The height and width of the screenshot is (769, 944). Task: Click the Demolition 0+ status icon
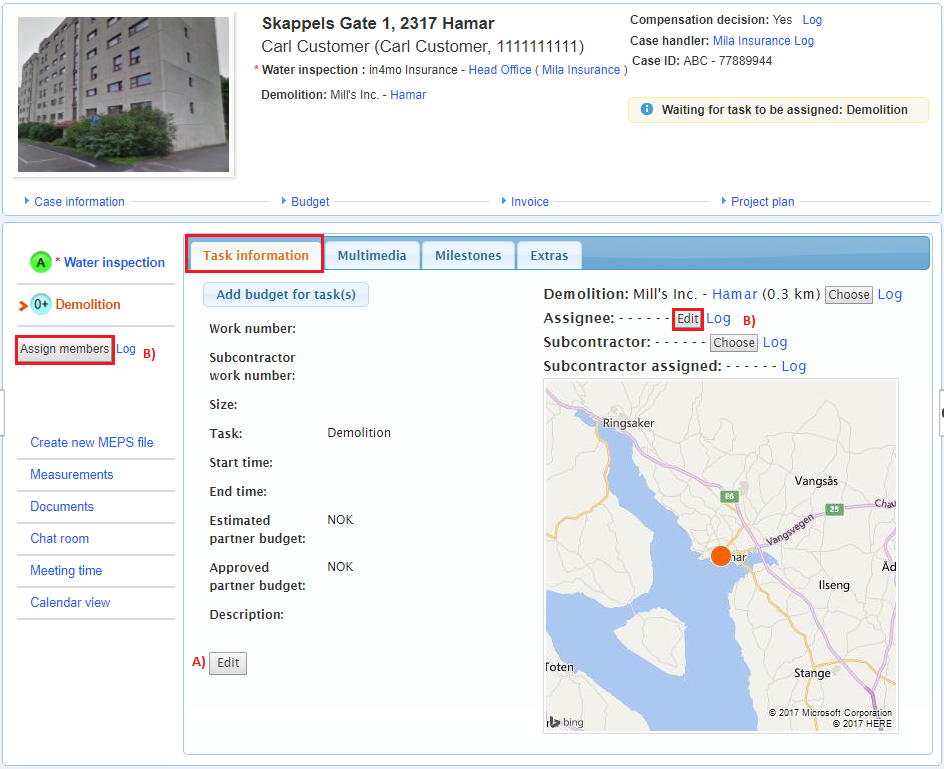41,305
